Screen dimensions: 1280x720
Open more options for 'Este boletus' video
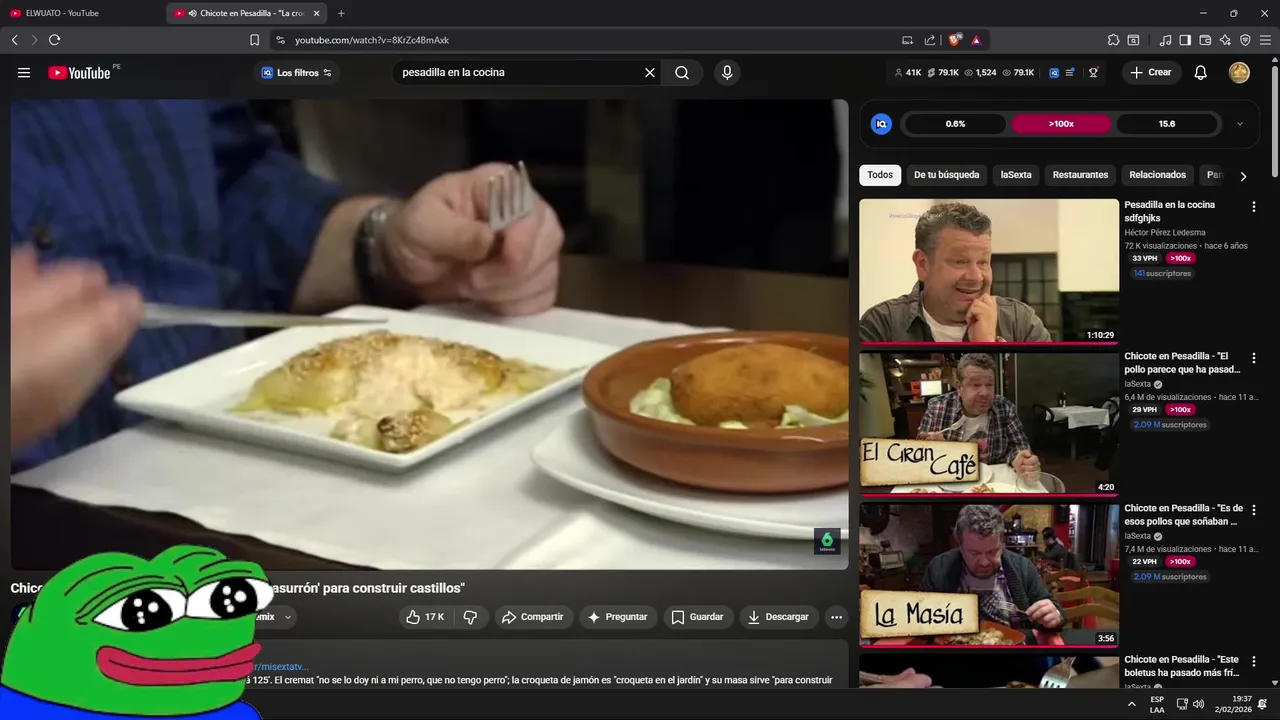tap(1254, 662)
